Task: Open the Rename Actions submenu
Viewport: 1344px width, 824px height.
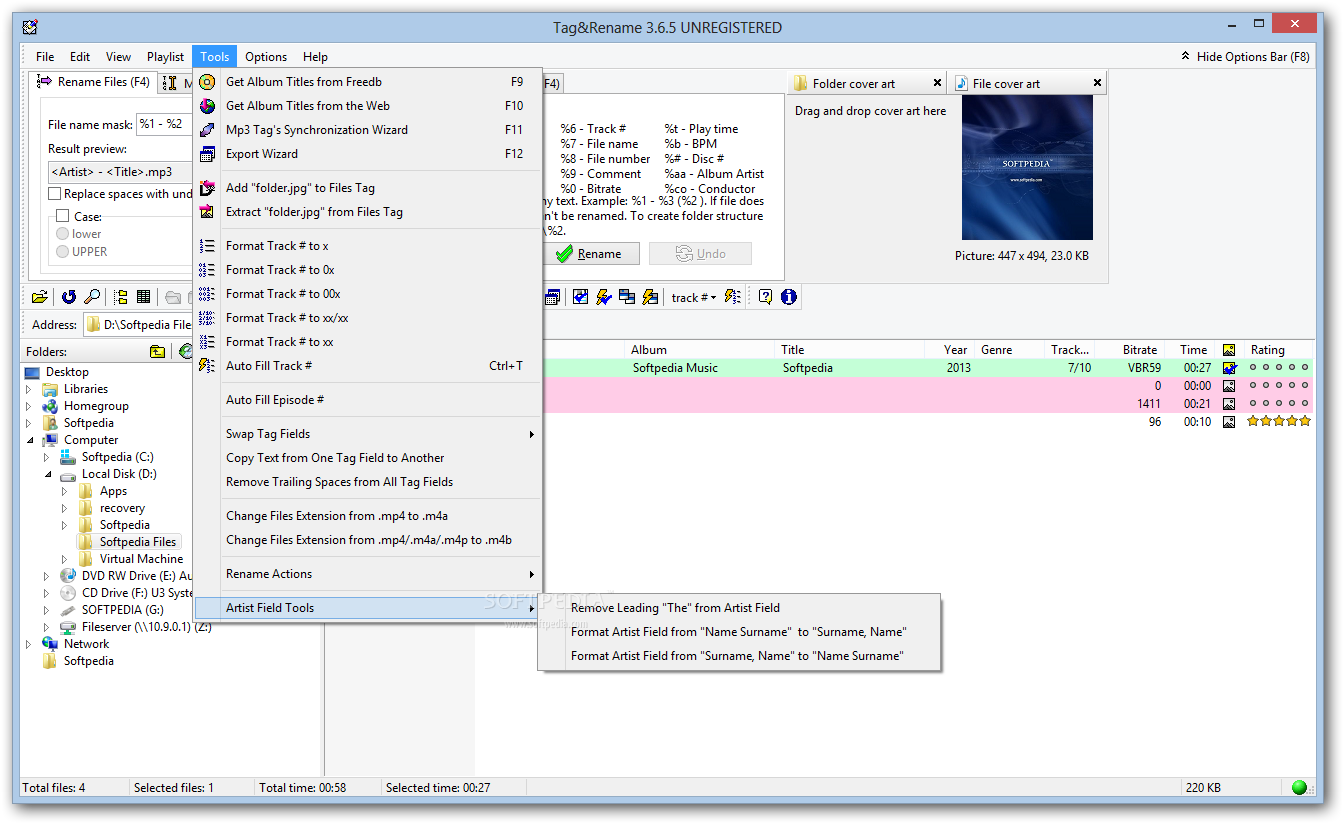Action: coord(368,574)
